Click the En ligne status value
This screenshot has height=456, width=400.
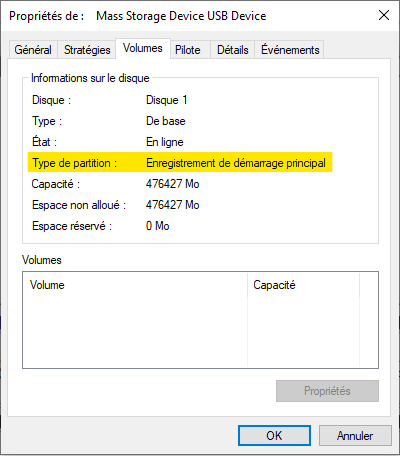165,142
